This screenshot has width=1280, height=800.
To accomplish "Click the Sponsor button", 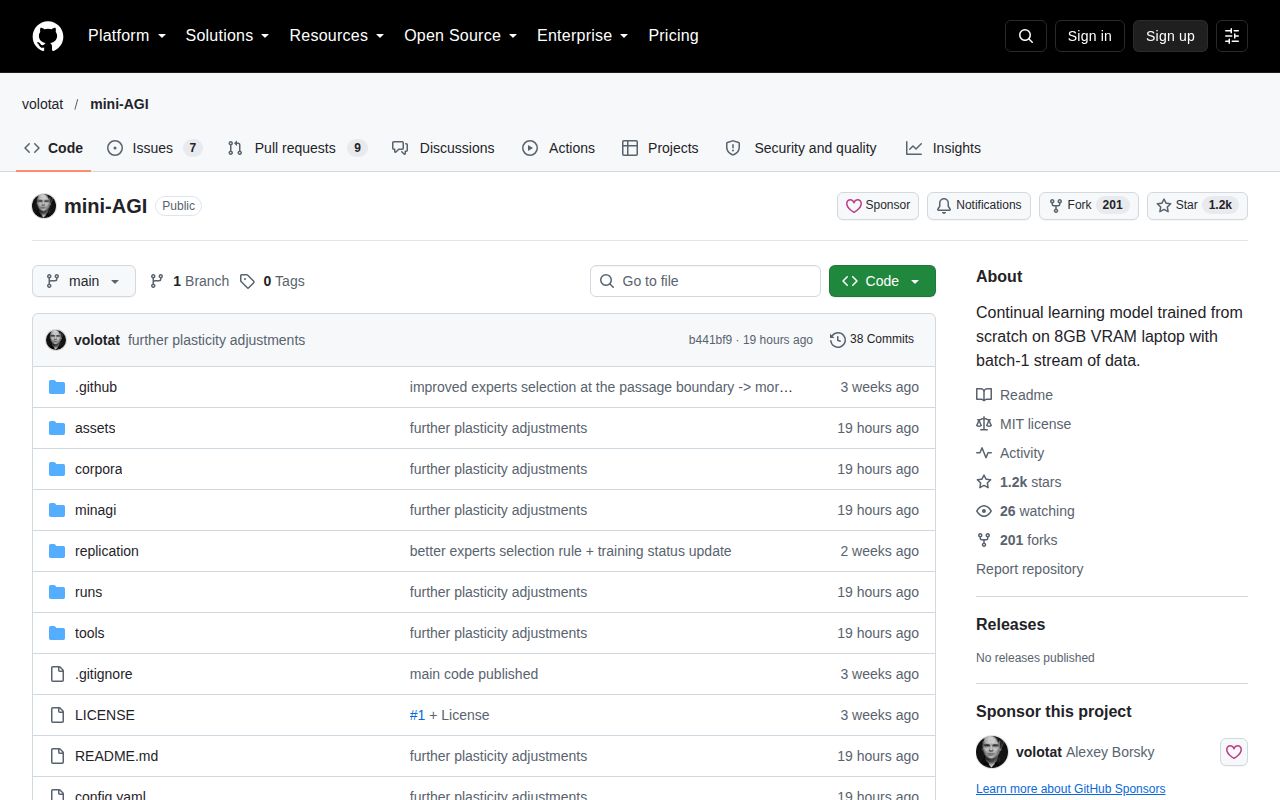I will pos(878,206).
